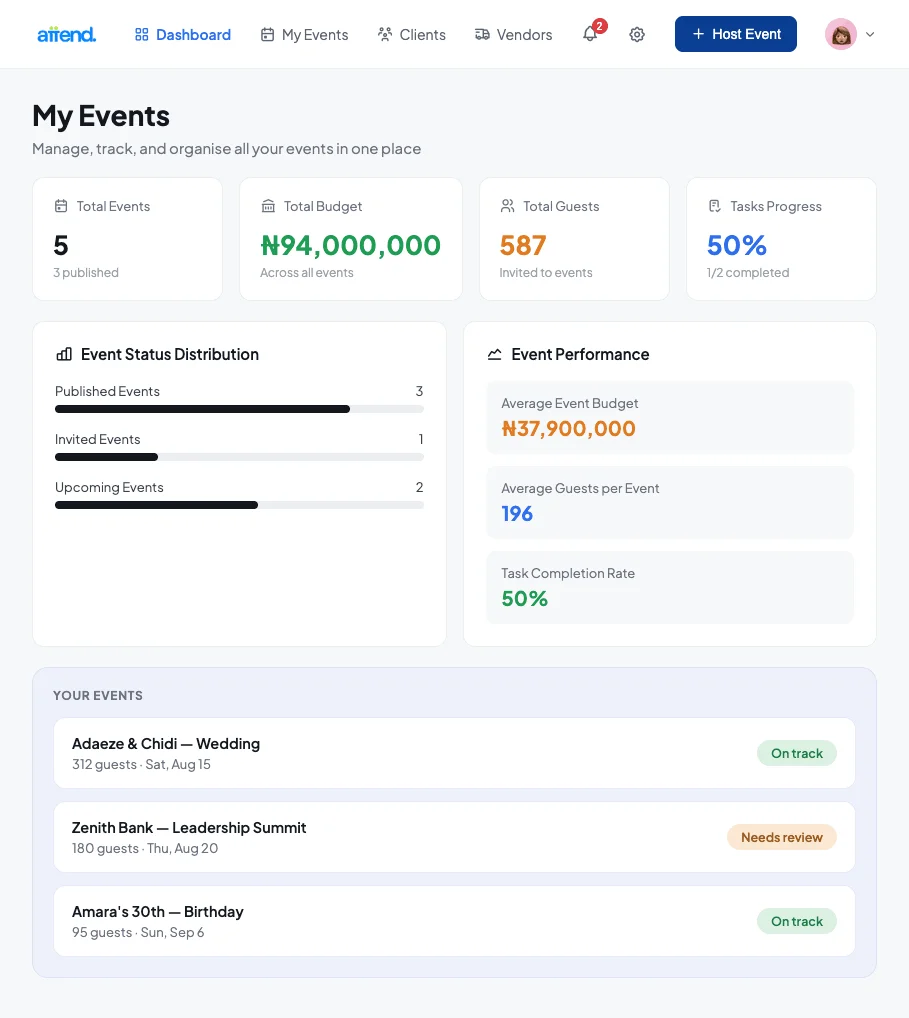
Task: Click the Tasks Progress clipboard icon
Action: point(715,206)
